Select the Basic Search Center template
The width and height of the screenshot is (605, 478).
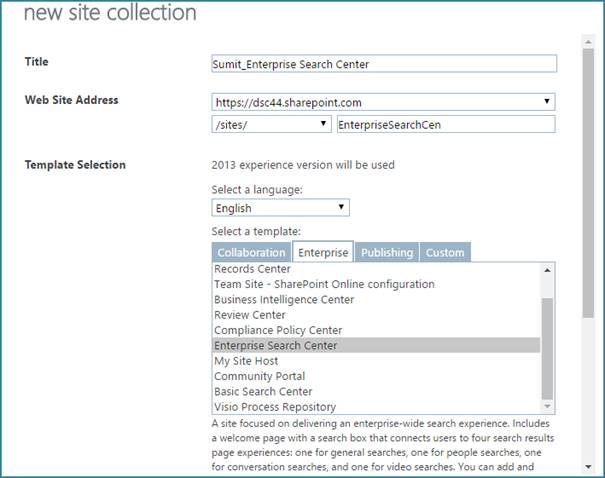pyautogui.click(x=376, y=391)
